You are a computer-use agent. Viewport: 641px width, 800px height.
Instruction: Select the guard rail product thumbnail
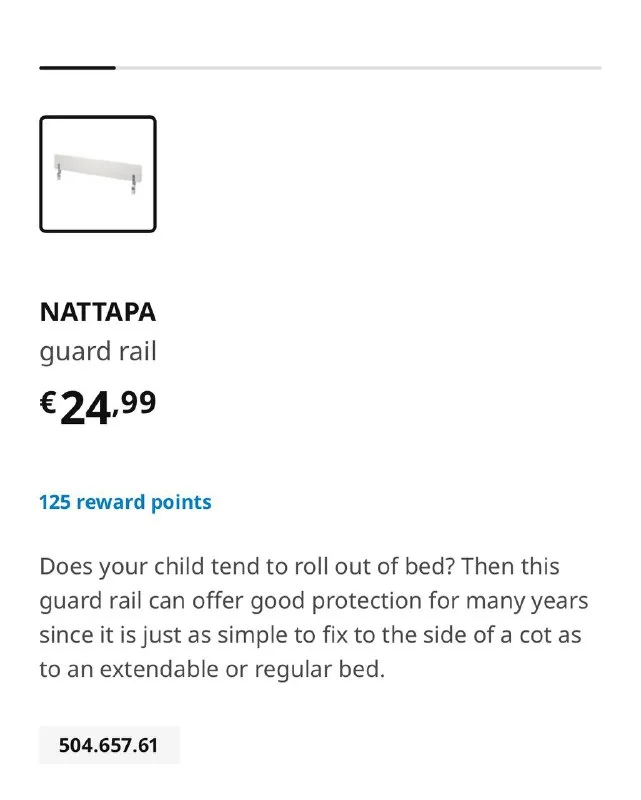98,174
